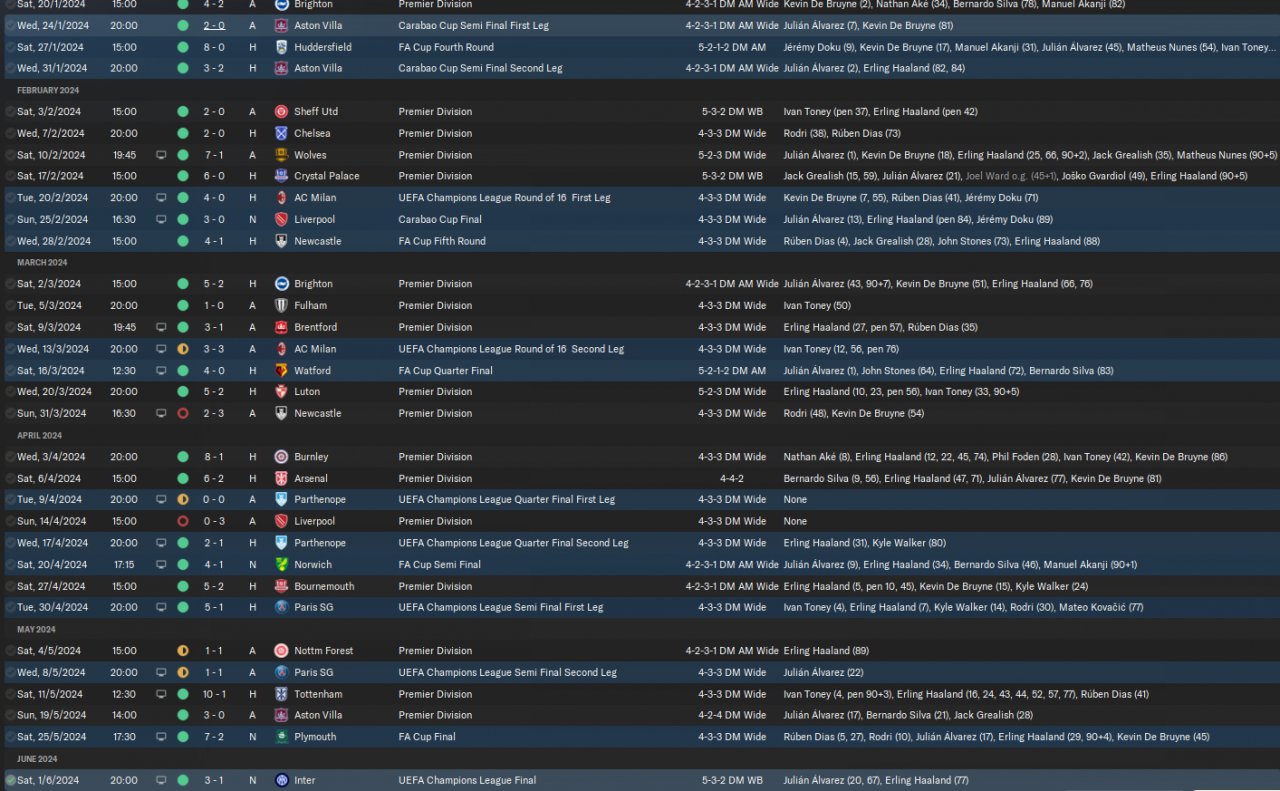
Task: Click the TV icon in the Wolves row
Action: [x=161, y=155]
